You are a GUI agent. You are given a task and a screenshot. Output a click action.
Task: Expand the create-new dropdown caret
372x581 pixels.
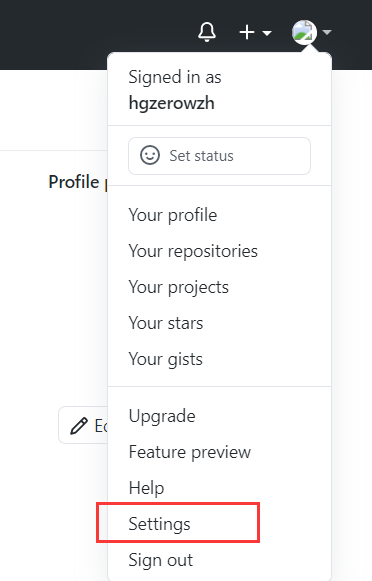tap(267, 33)
